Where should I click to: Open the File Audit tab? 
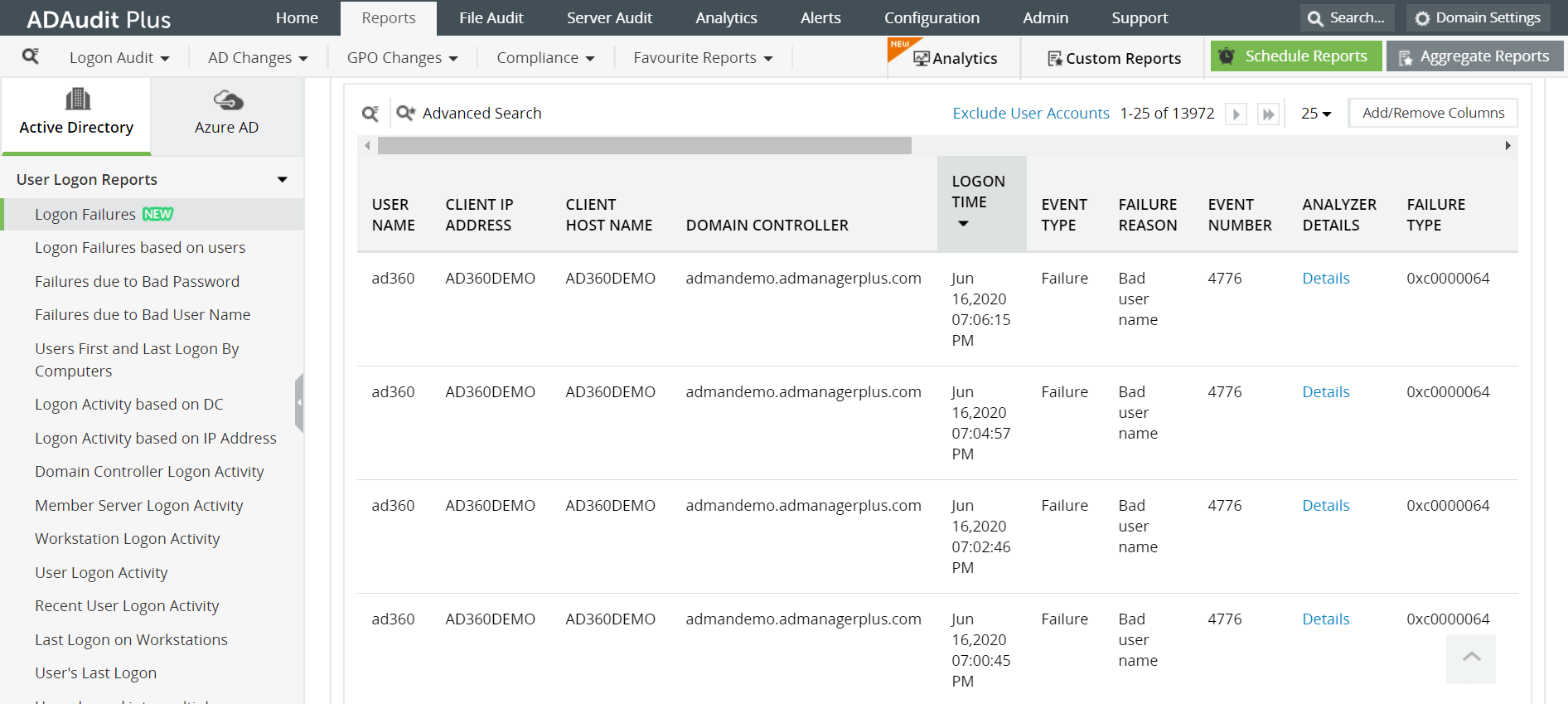pyautogui.click(x=491, y=17)
